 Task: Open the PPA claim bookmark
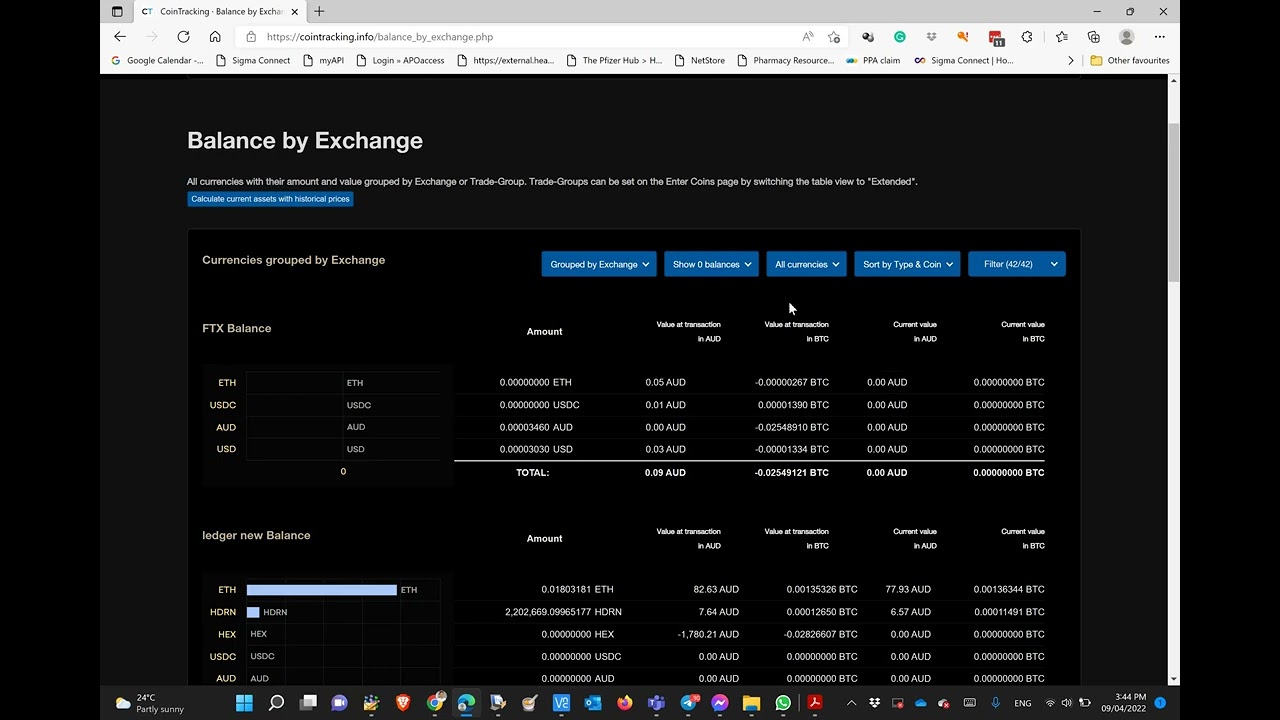873,60
